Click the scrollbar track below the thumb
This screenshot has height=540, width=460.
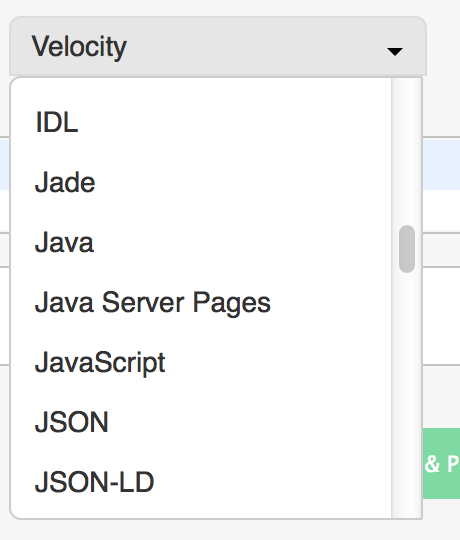[x=407, y=395]
